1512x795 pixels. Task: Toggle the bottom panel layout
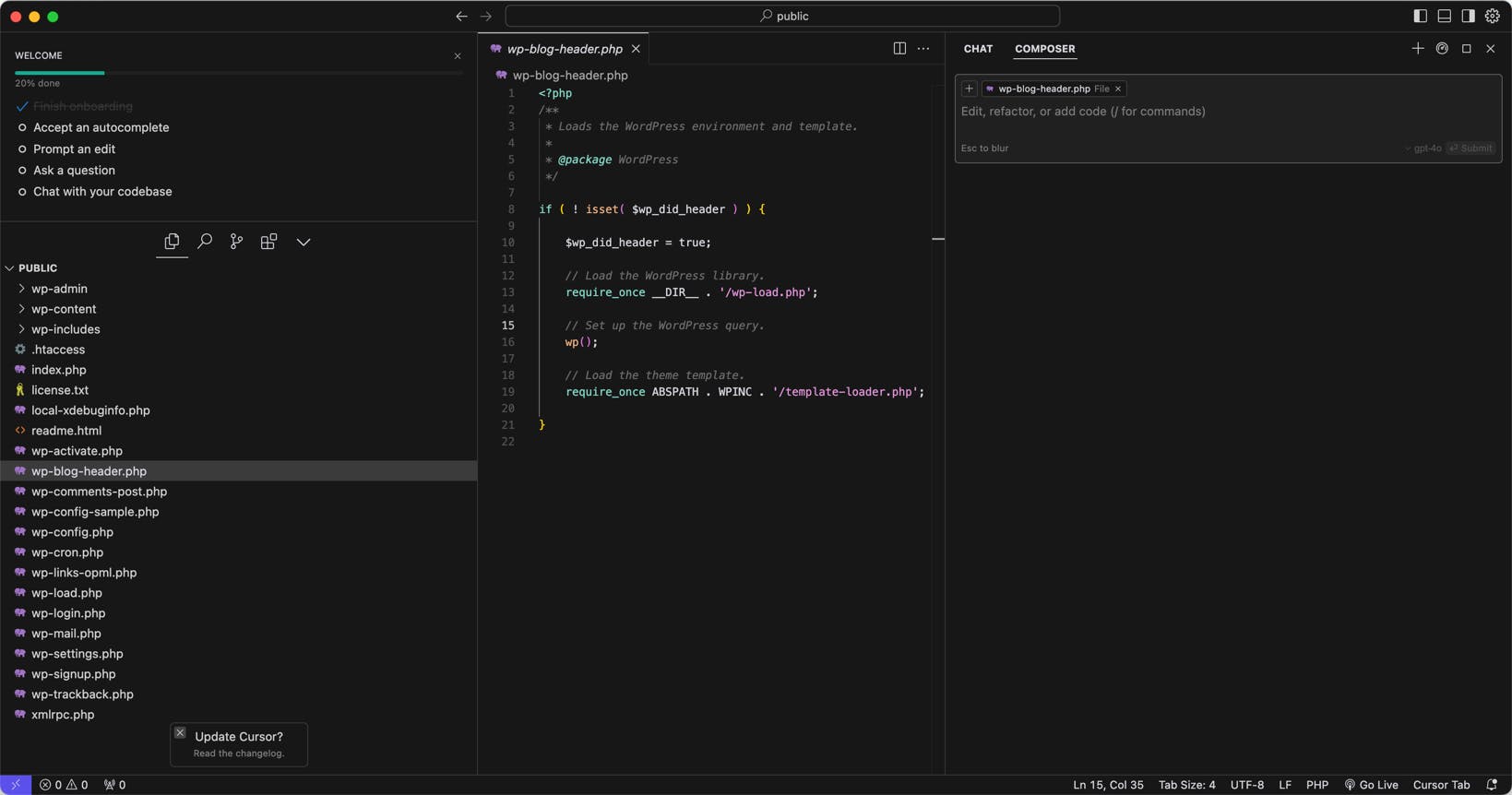pyautogui.click(x=1444, y=16)
